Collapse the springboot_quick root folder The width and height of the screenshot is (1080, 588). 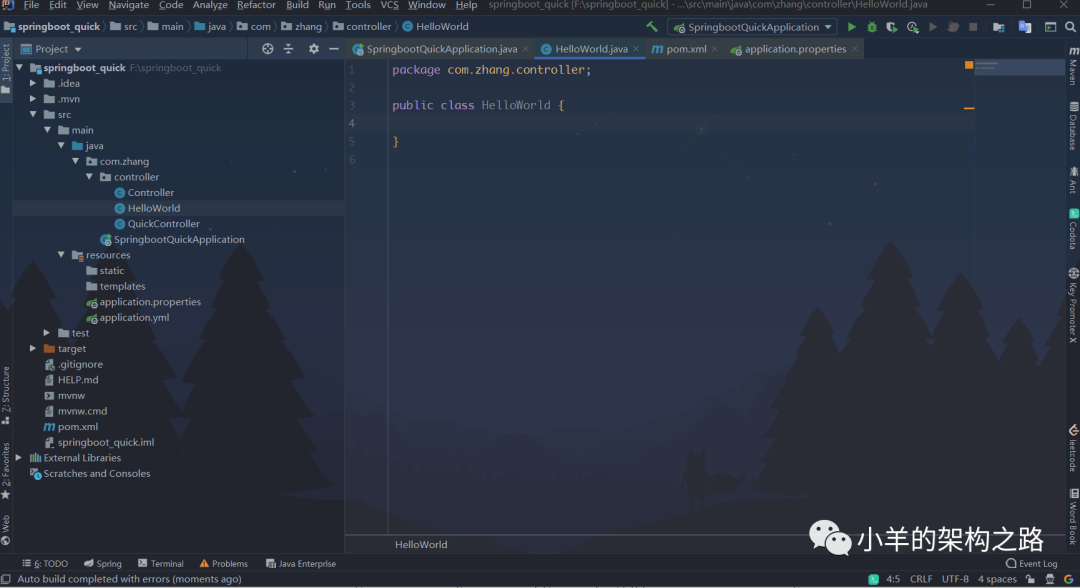click(20, 67)
